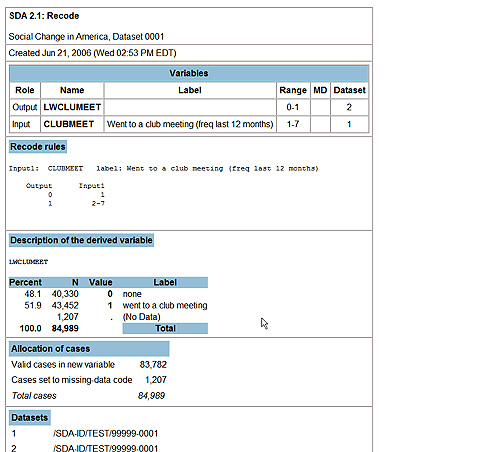The height and width of the screenshot is (452, 500).
Task: Click the 'Allocation of cases' heading
Action: [x=89, y=349]
